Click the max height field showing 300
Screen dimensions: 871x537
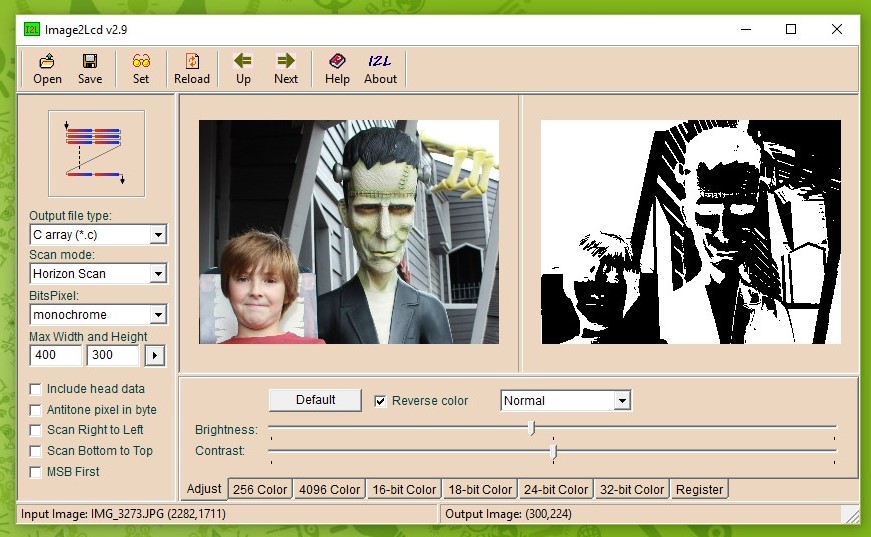coord(113,355)
